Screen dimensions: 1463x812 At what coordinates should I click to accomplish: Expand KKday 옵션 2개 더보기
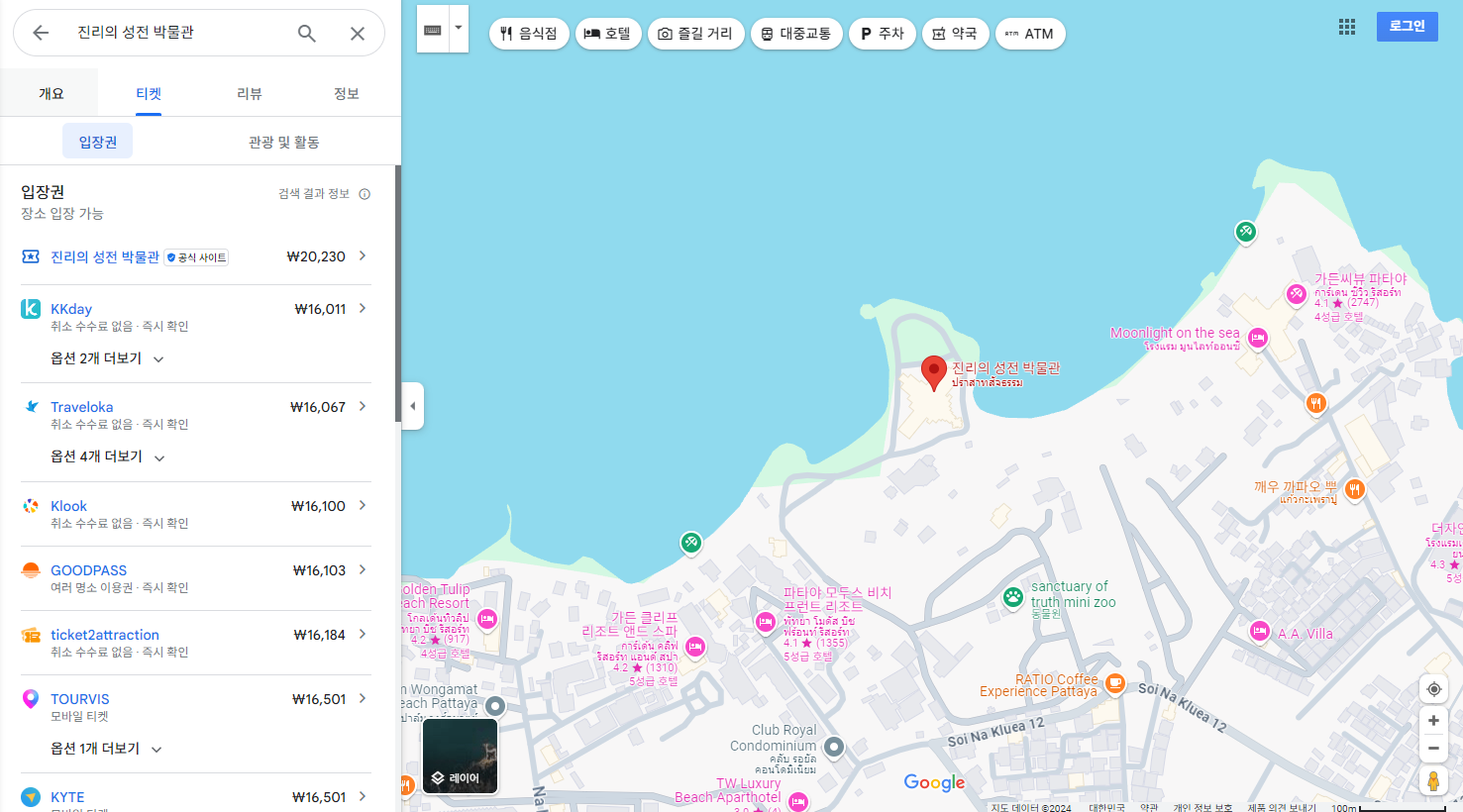pos(107,358)
